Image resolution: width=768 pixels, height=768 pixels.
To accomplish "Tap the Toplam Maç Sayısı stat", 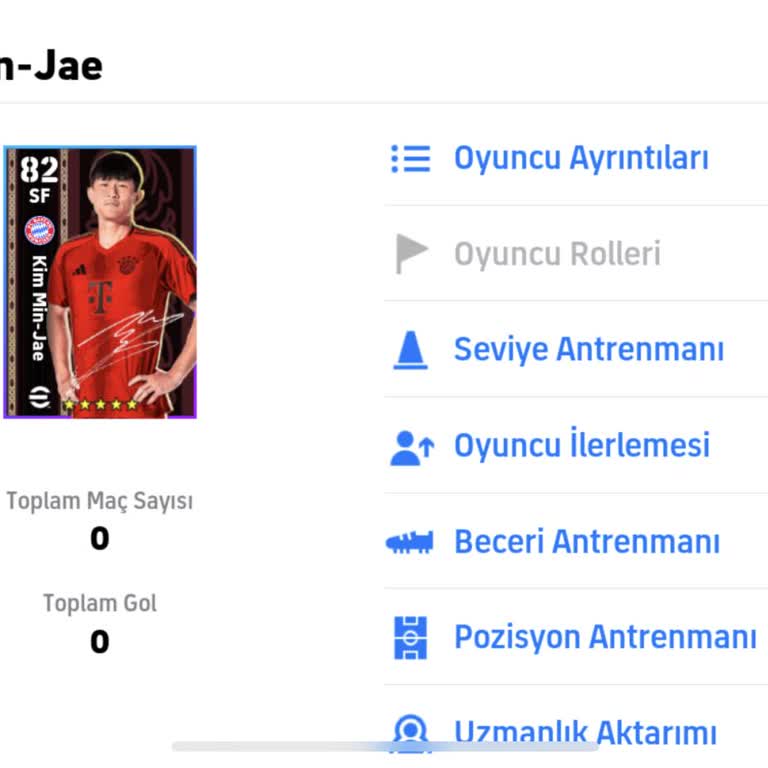I will pyautogui.click(x=99, y=502).
